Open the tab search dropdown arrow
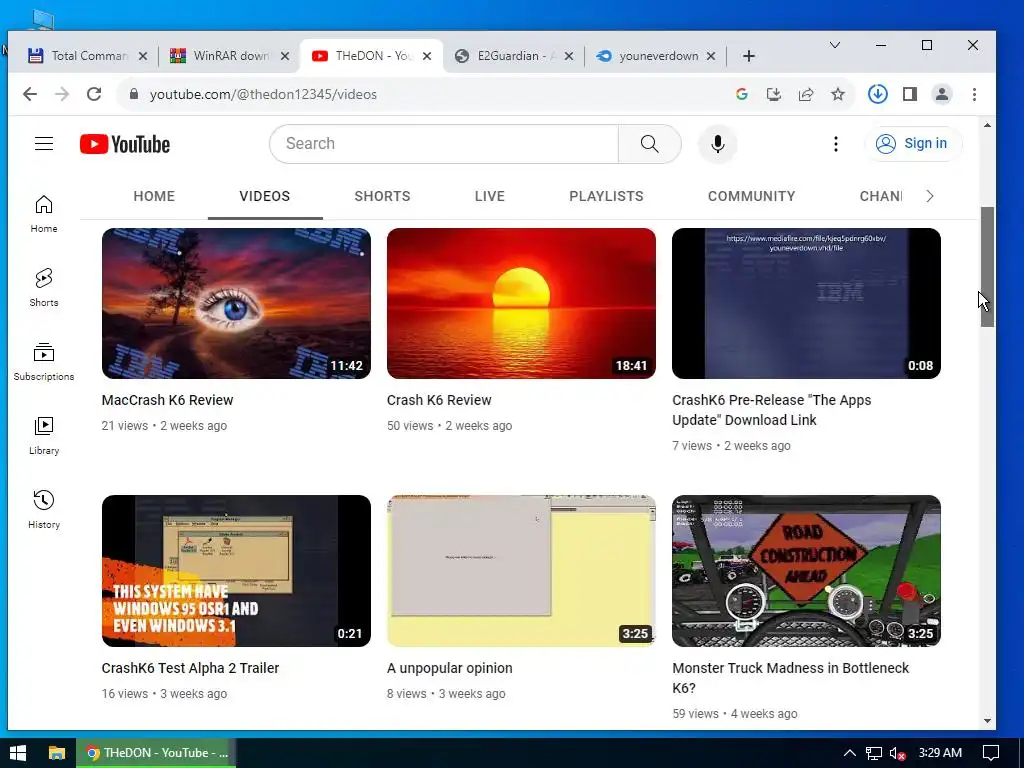The image size is (1024, 768). pyautogui.click(x=835, y=45)
